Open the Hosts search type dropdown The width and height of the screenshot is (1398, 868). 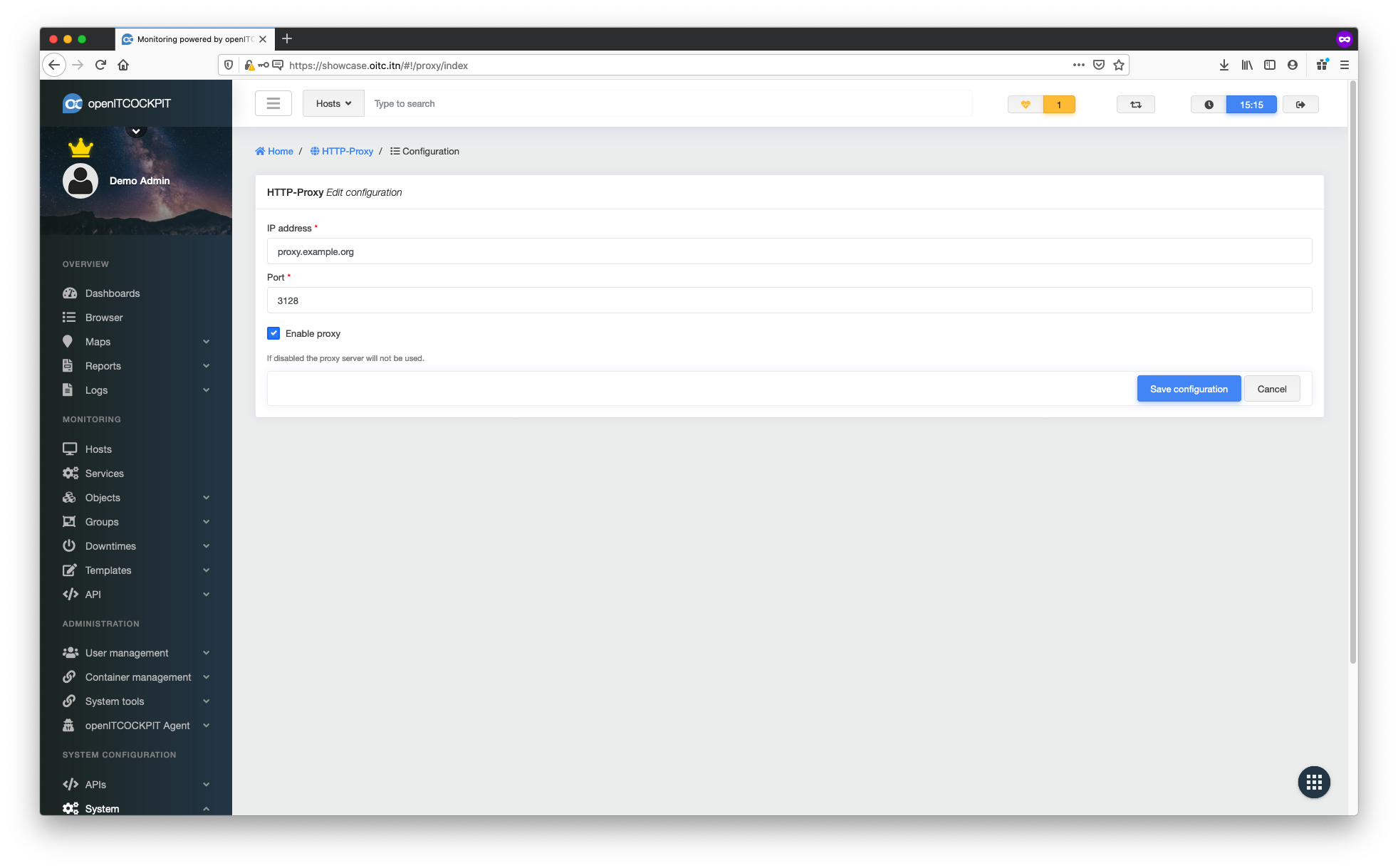pos(333,104)
